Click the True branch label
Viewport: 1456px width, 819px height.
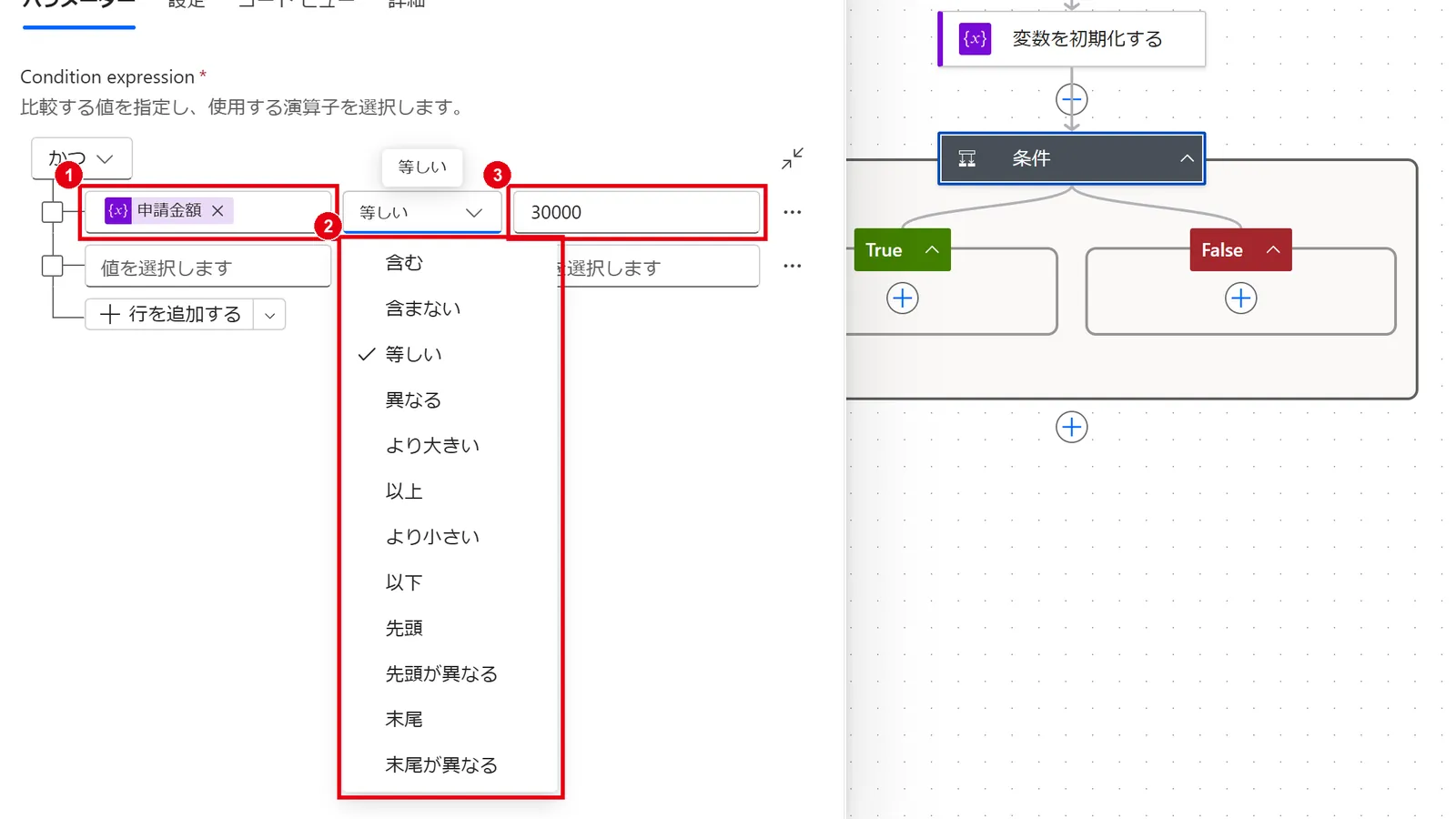click(x=884, y=249)
